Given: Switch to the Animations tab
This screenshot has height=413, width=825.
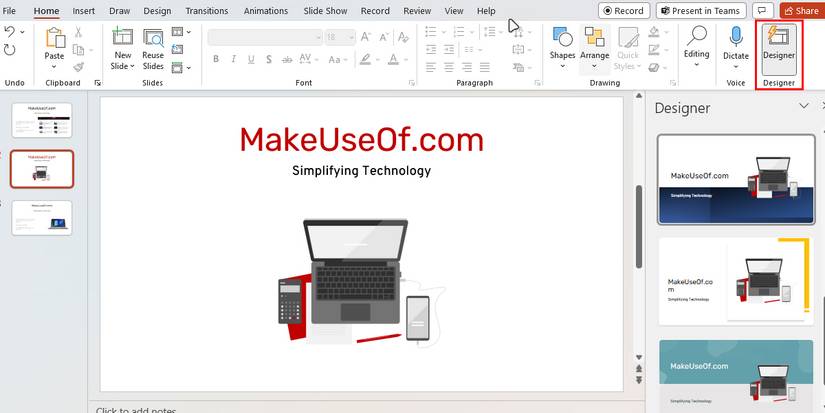Looking at the screenshot, I should pyautogui.click(x=266, y=11).
